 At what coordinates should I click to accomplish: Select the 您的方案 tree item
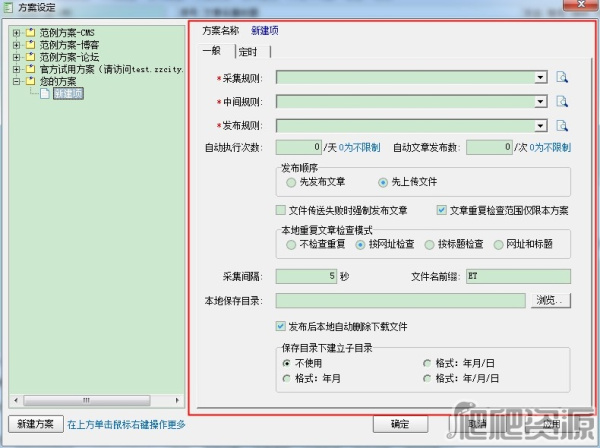(x=58, y=81)
